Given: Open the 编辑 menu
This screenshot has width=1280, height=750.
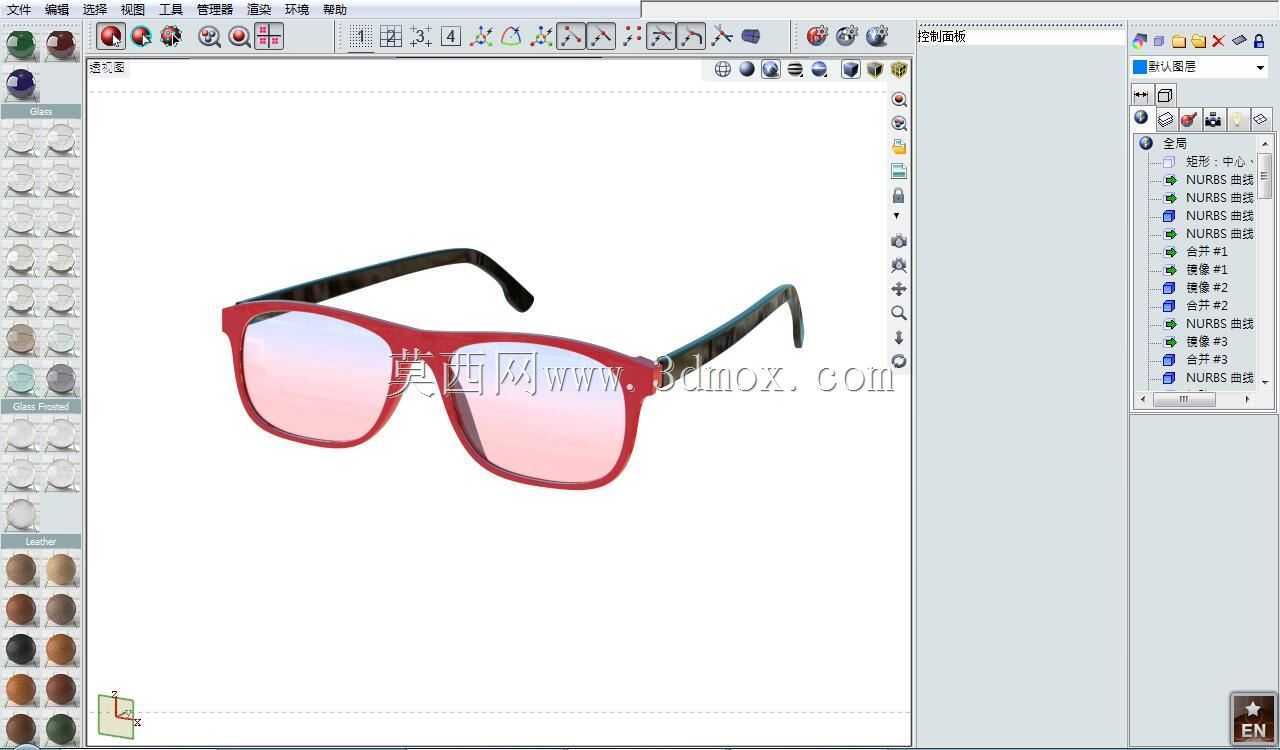Looking at the screenshot, I should point(57,9).
